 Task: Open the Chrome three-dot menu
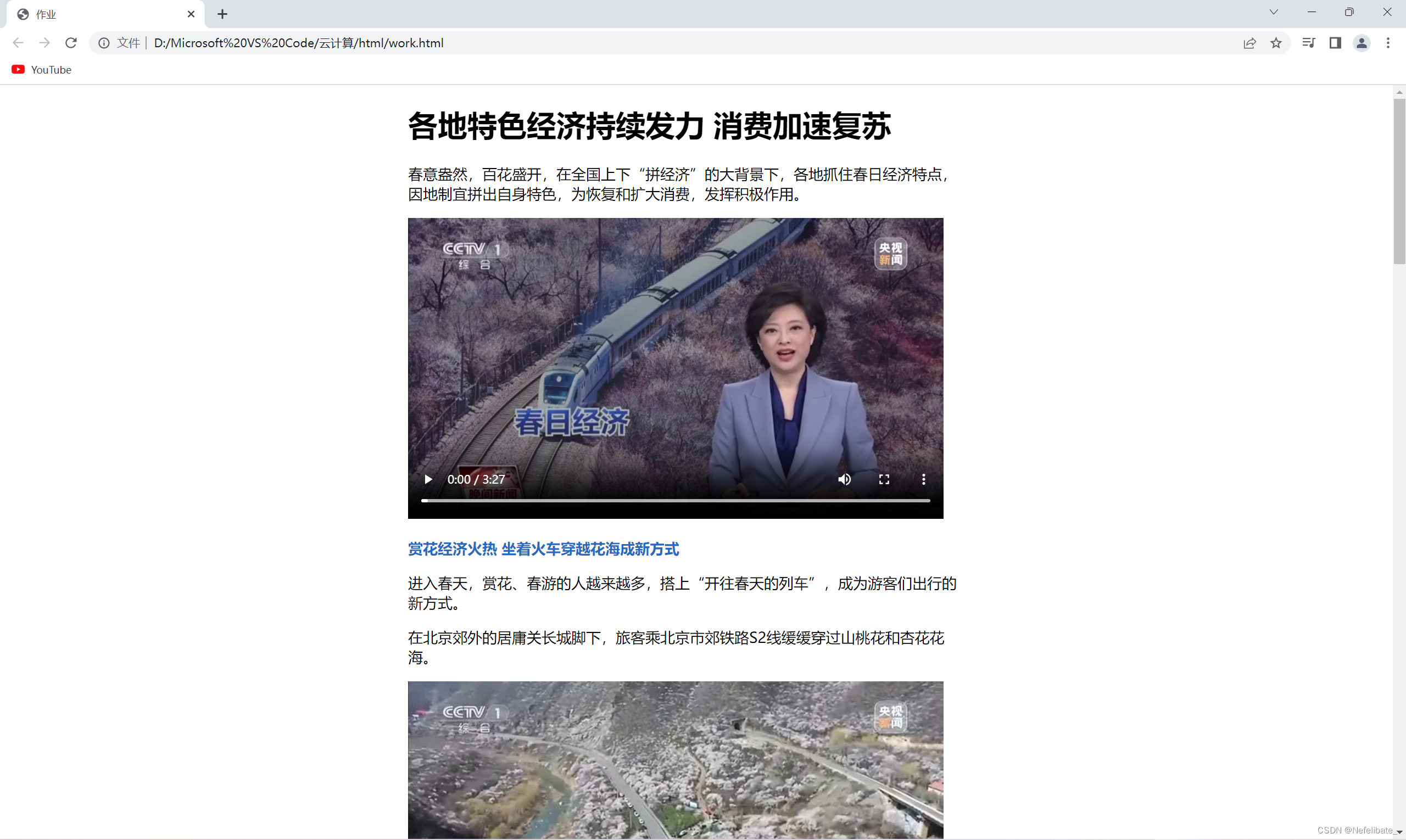1388,43
